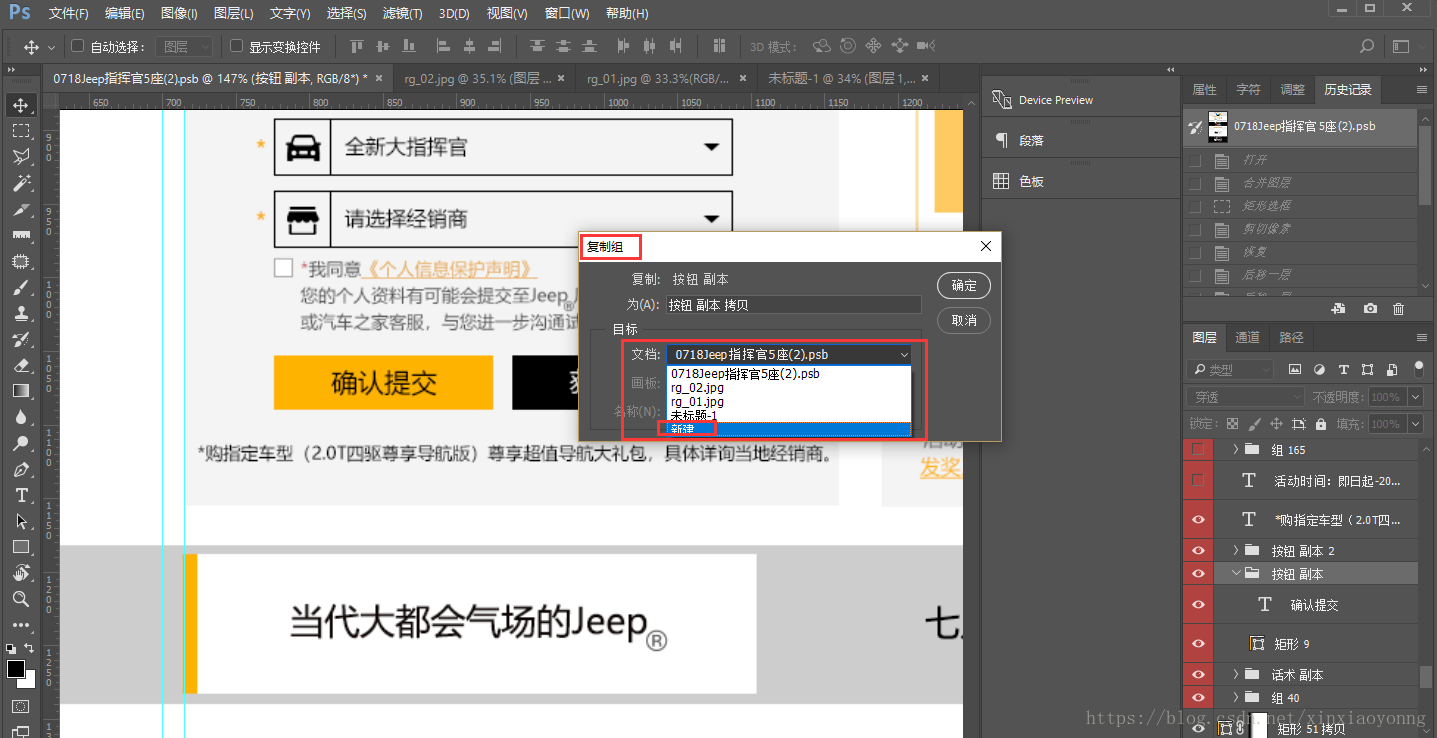Delete current state in History panel
1437x738 pixels.
click(x=1398, y=309)
